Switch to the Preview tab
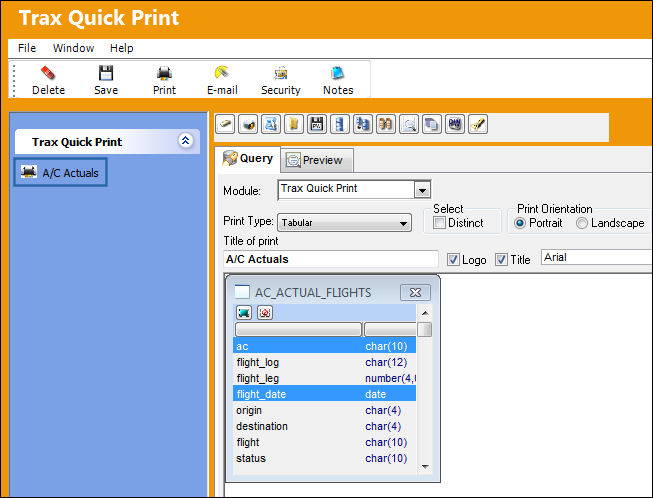The image size is (653, 498). (316, 160)
